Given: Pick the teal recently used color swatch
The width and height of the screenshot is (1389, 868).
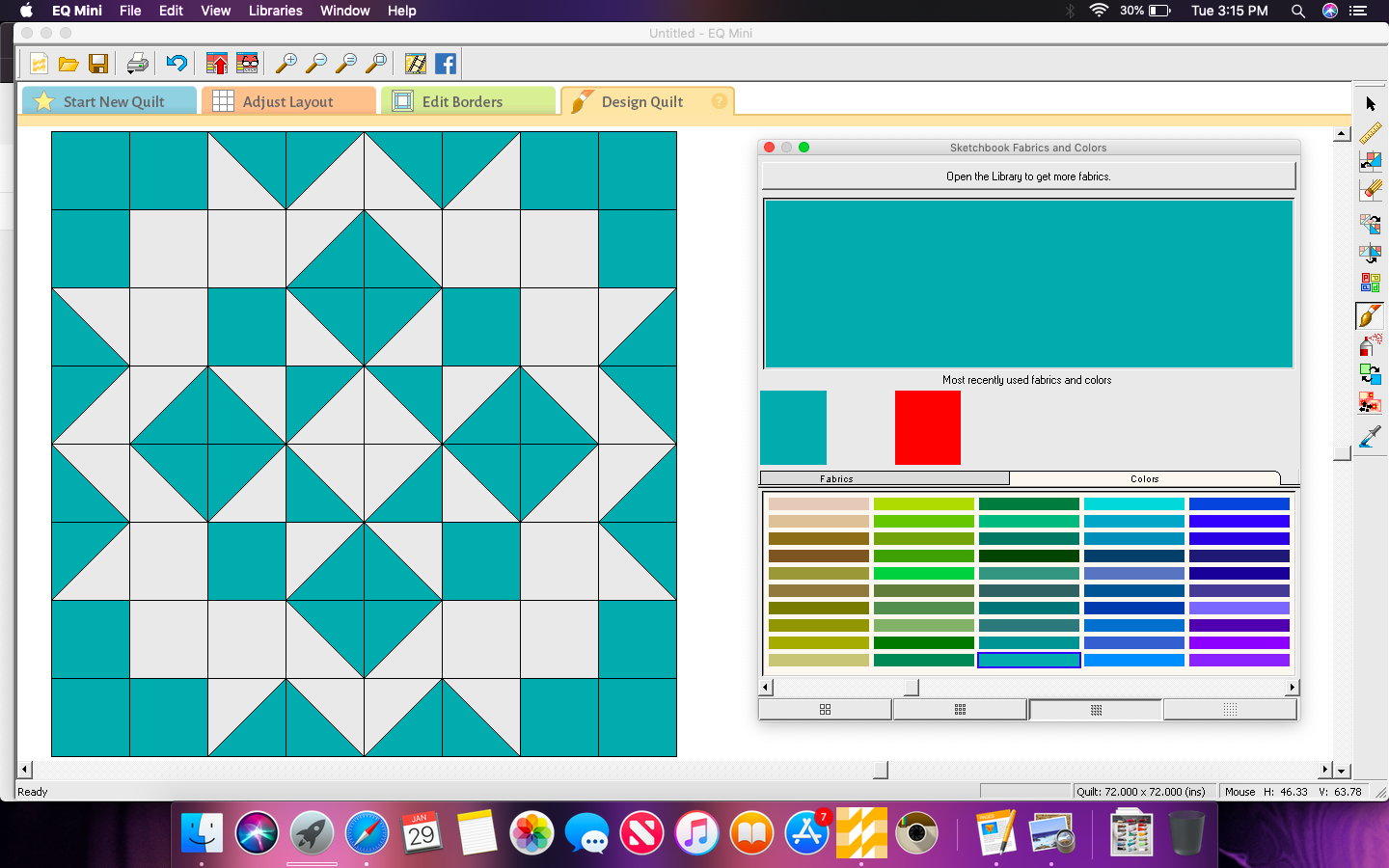Looking at the screenshot, I should tap(793, 427).
